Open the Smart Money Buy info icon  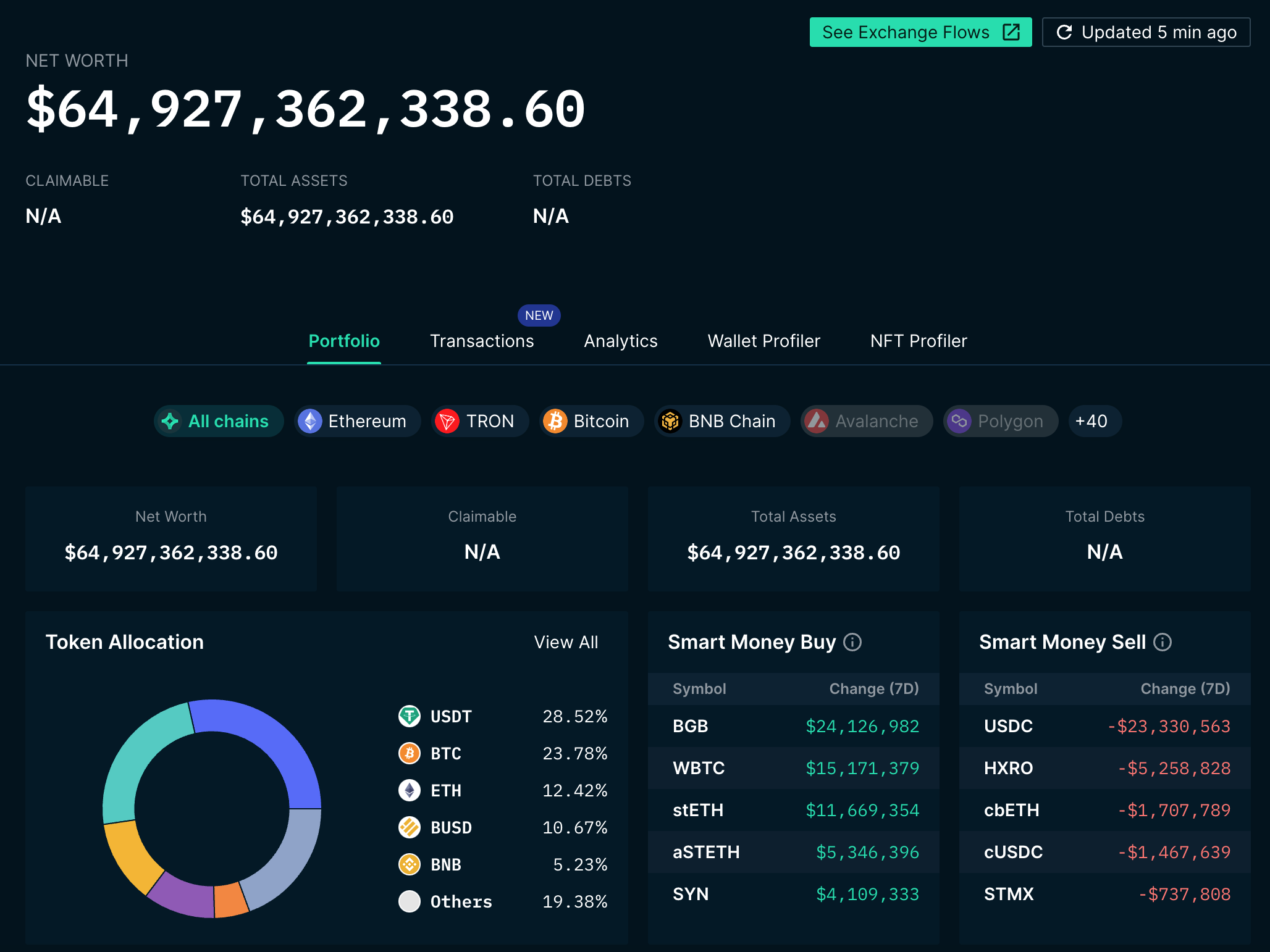click(x=852, y=642)
